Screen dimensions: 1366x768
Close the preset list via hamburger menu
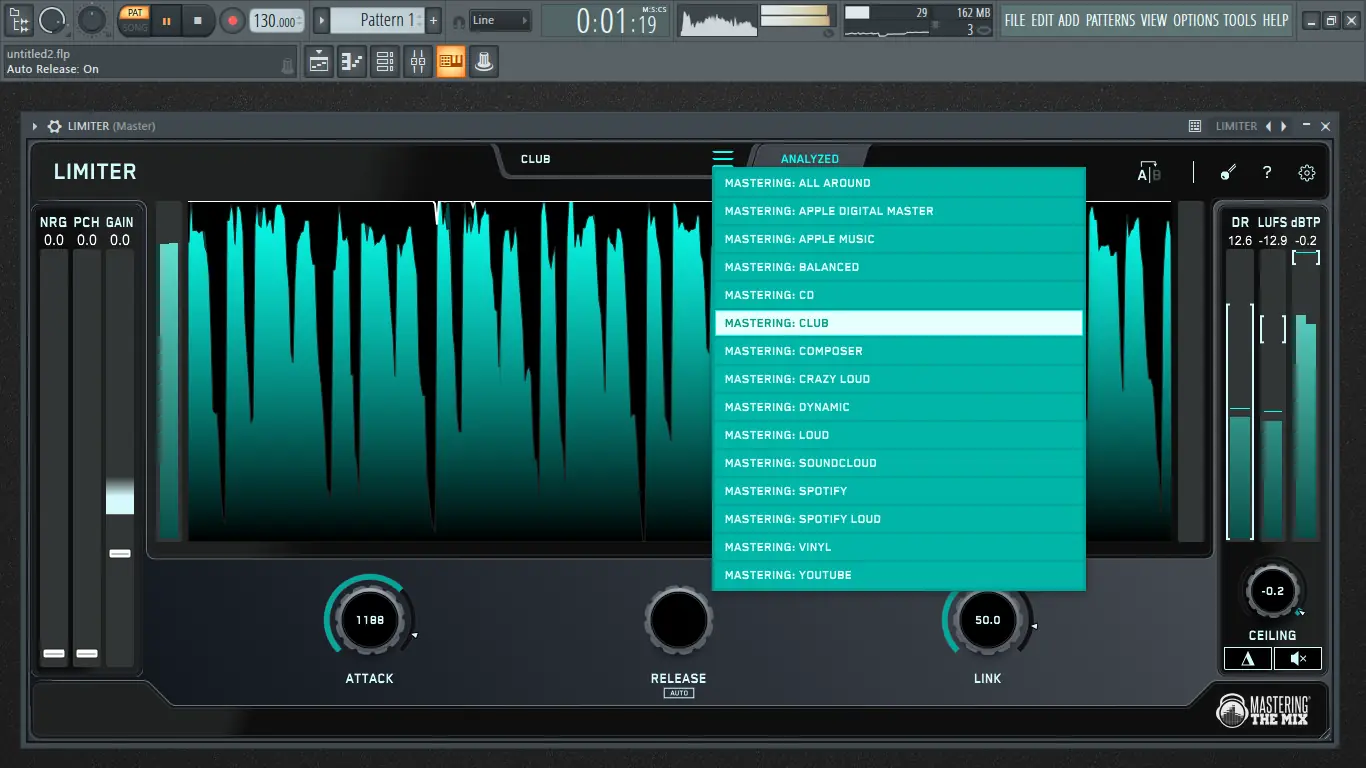pyautogui.click(x=723, y=158)
